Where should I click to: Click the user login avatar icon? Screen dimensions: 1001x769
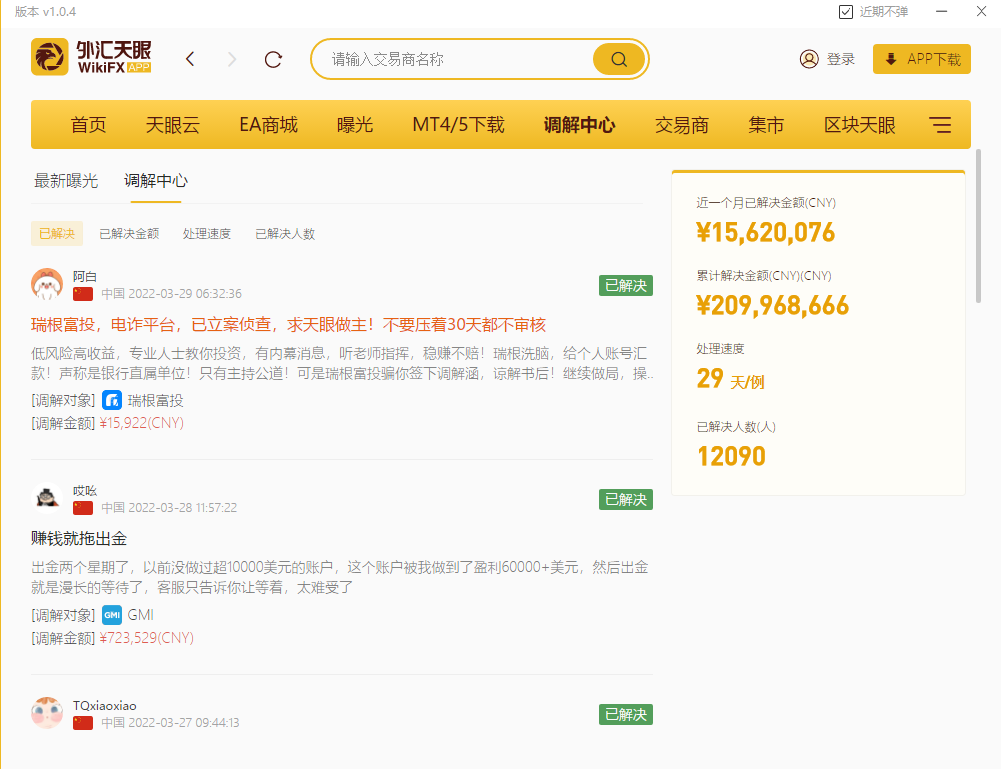click(x=809, y=59)
